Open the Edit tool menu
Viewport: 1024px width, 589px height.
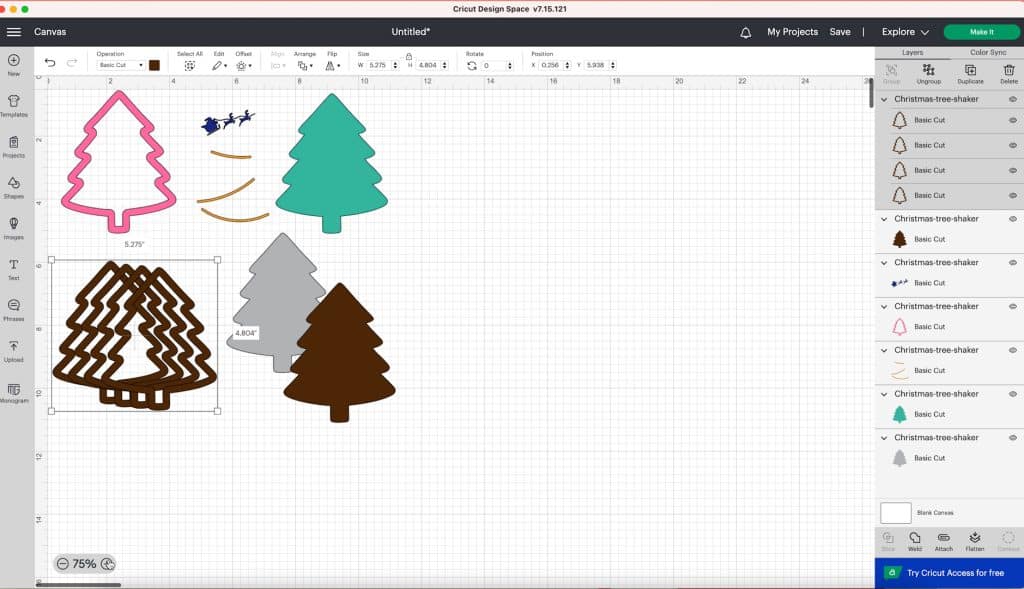tap(219, 65)
